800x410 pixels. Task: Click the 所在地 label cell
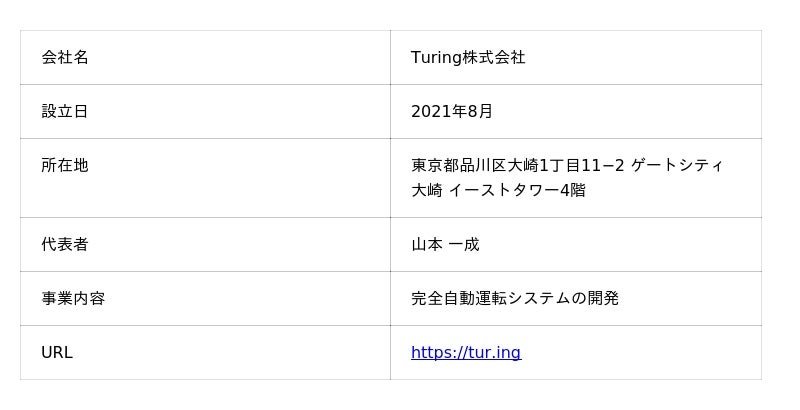tap(65, 166)
